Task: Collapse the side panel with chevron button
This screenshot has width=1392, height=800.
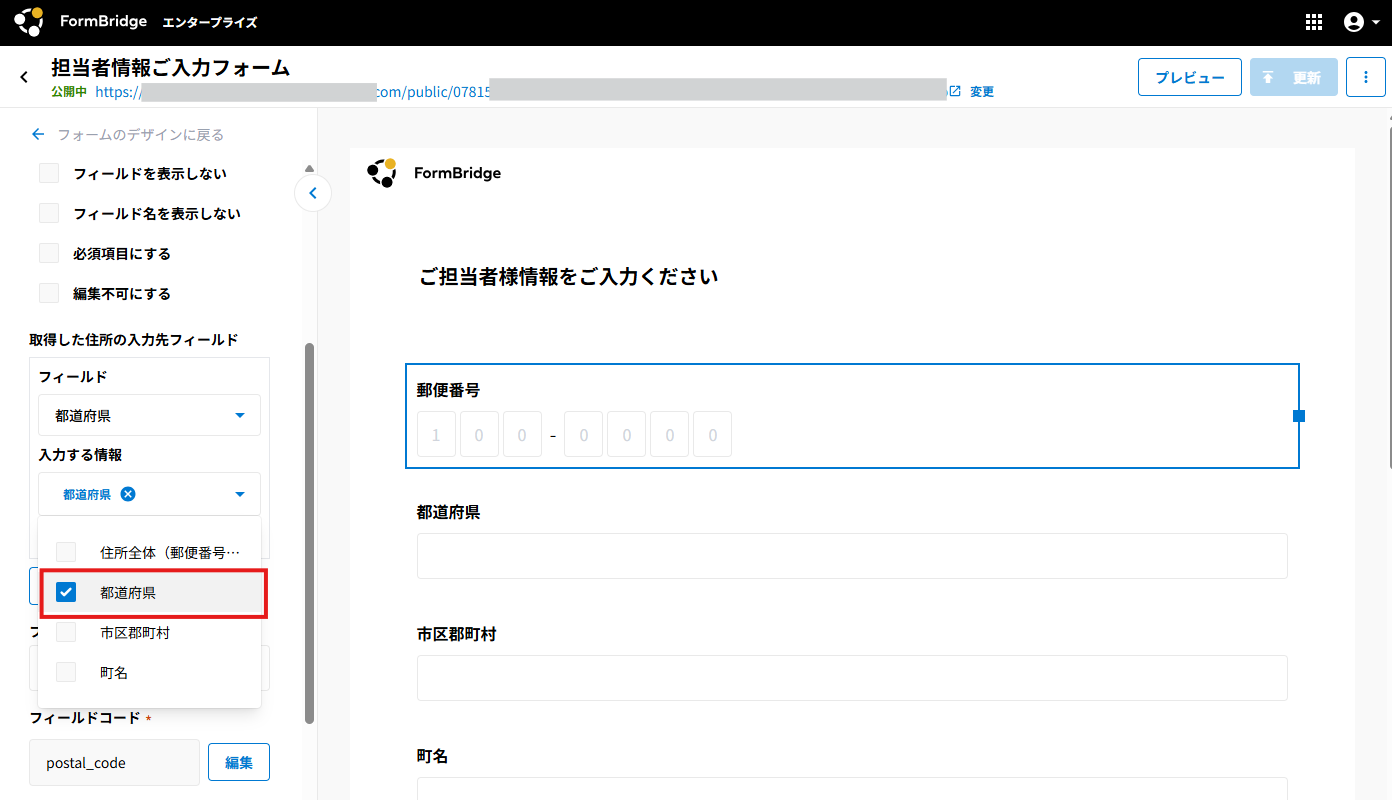Action: tap(313, 193)
